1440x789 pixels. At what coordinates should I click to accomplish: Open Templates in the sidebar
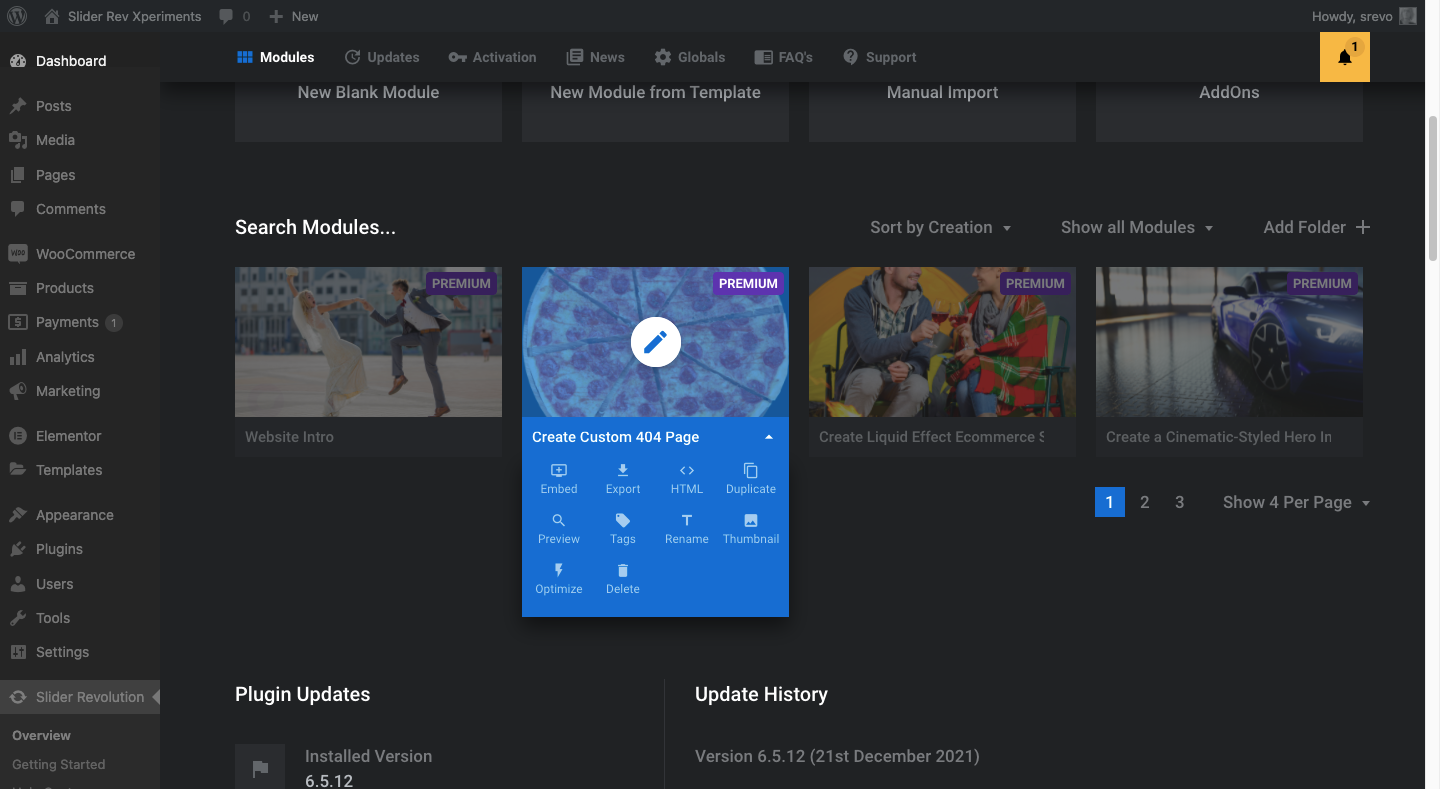pyautogui.click(x=80, y=470)
